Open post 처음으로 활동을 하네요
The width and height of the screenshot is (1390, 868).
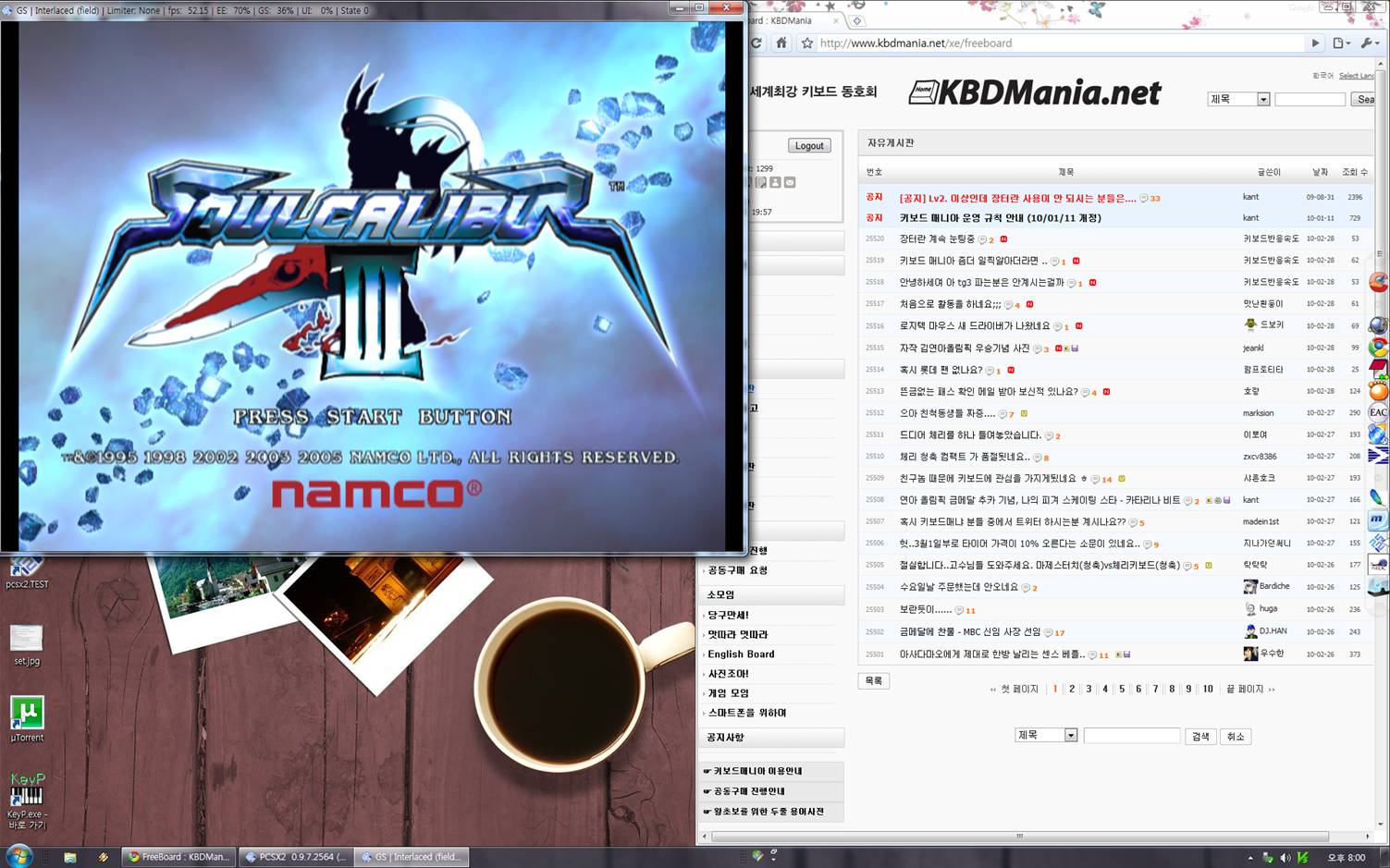click(950, 304)
